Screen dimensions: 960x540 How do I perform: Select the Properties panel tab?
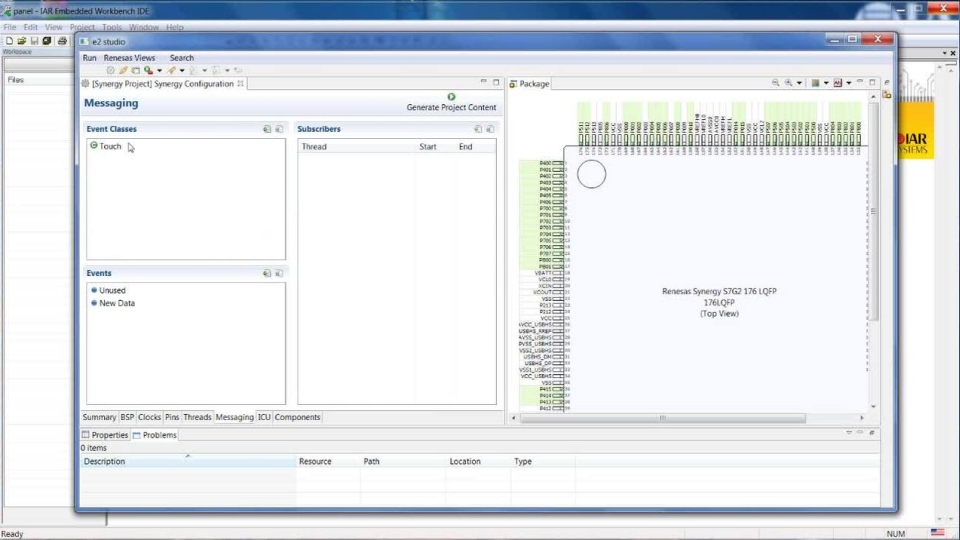coord(105,435)
